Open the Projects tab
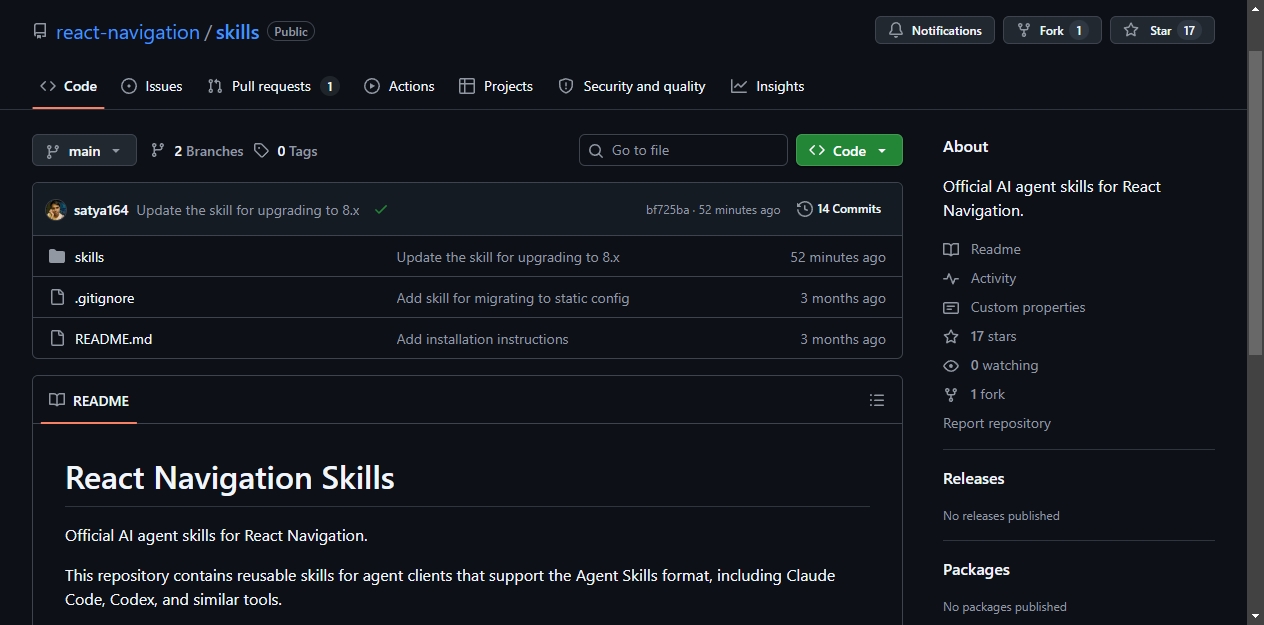 [496, 86]
